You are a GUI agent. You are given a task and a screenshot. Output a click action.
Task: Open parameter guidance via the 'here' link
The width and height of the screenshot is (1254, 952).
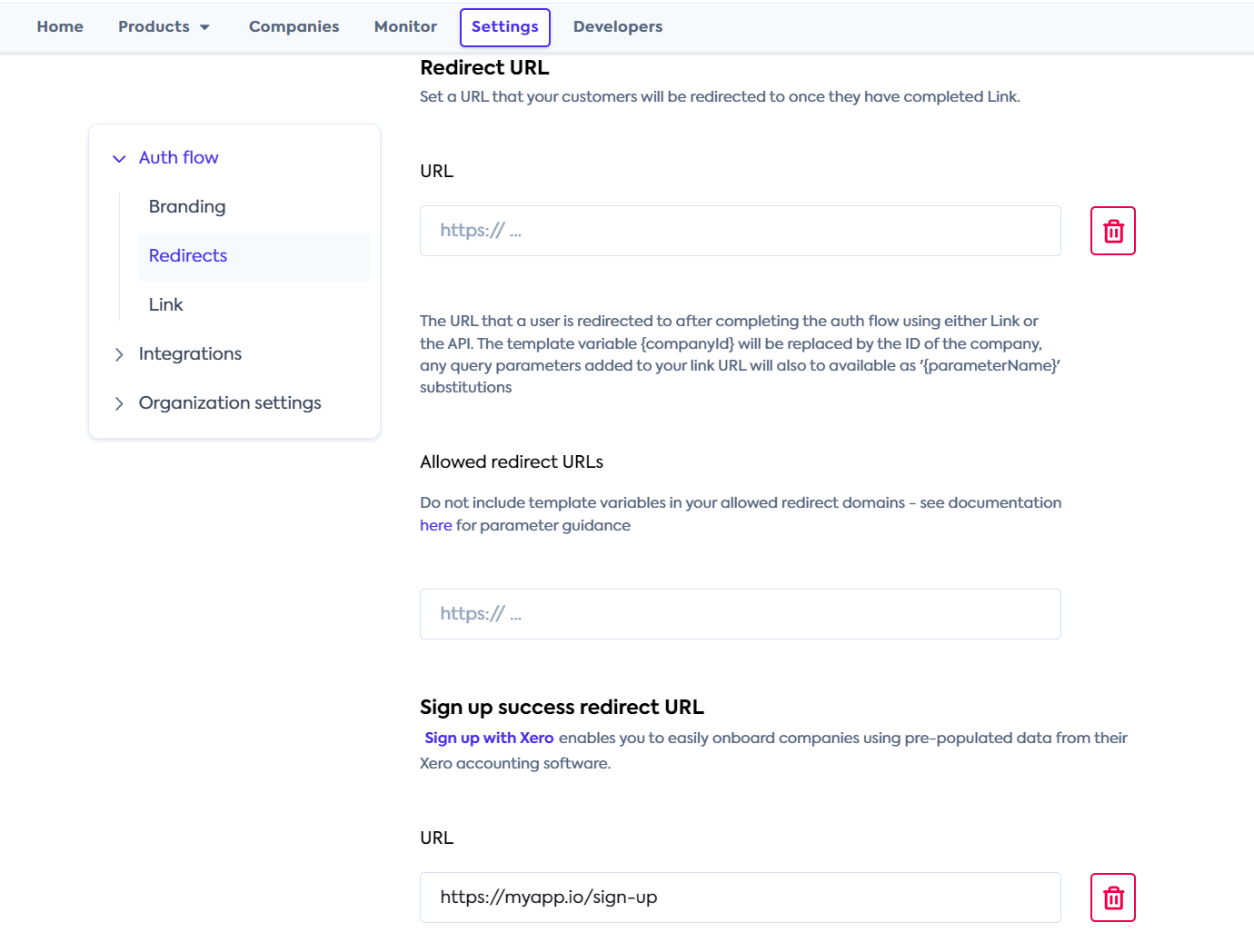click(435, 525)
